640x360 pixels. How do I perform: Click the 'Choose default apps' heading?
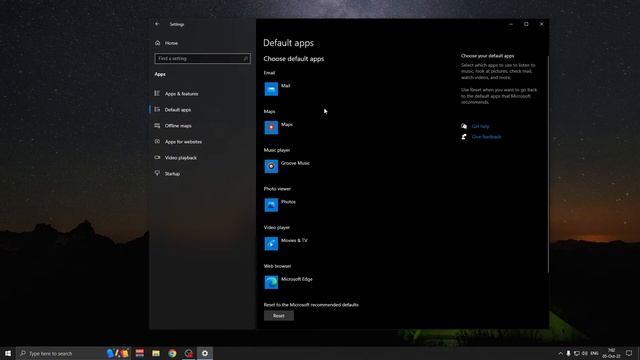(x=293, y=59)
